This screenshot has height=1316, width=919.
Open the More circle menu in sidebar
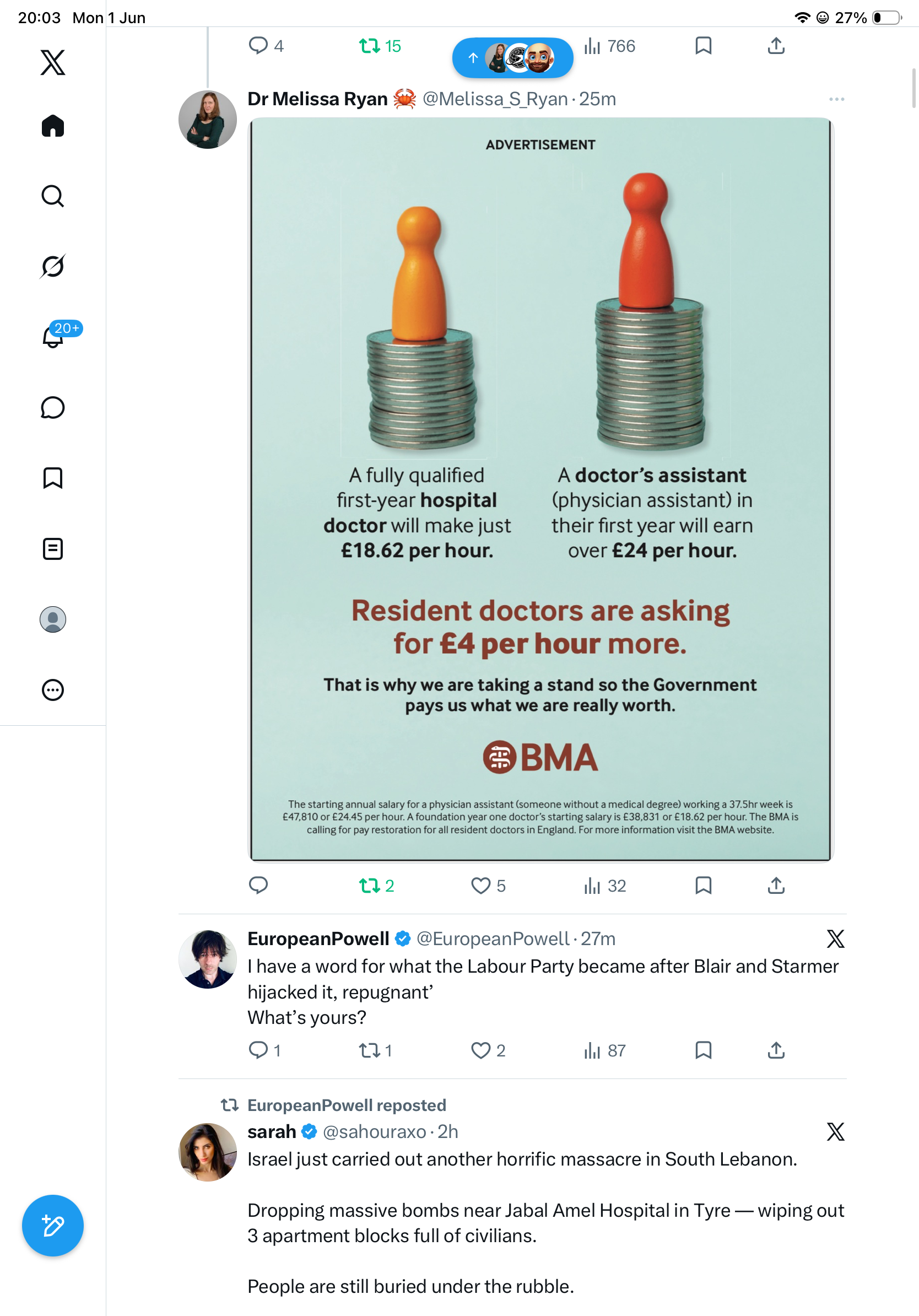pos(53,690)
